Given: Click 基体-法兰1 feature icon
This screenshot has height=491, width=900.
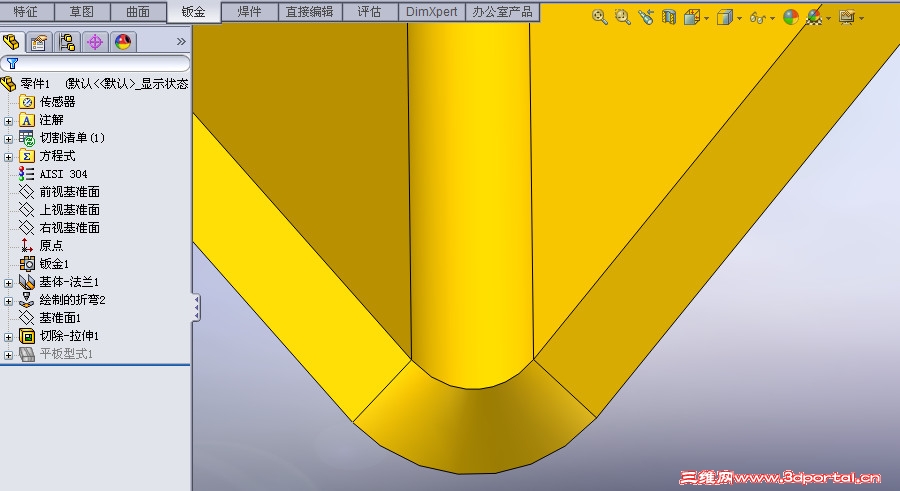Looking at the screenshot, I should [26, 281].
